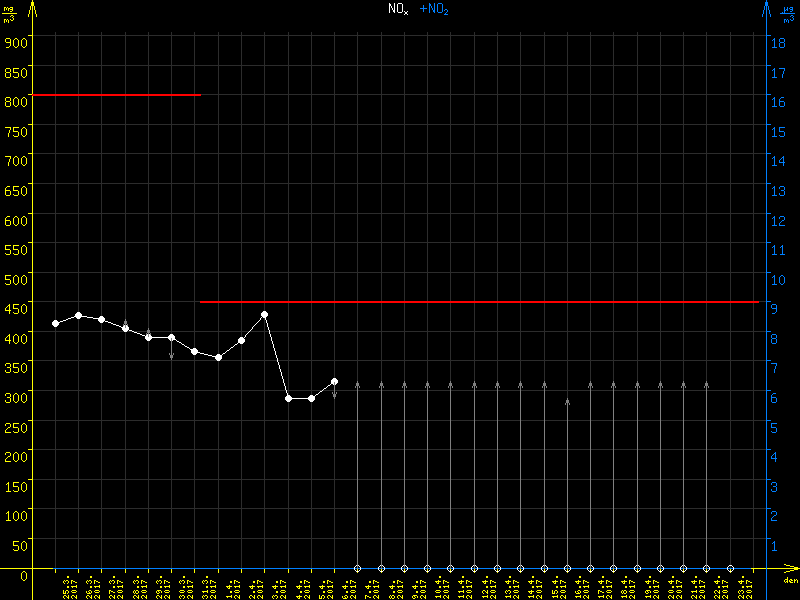Click the peak data point on 2.4.2017

click(x=265, y=314)
